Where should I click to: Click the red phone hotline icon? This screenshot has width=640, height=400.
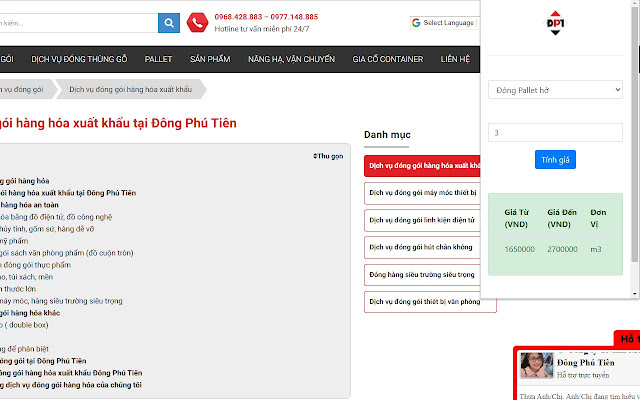(197, 23)
